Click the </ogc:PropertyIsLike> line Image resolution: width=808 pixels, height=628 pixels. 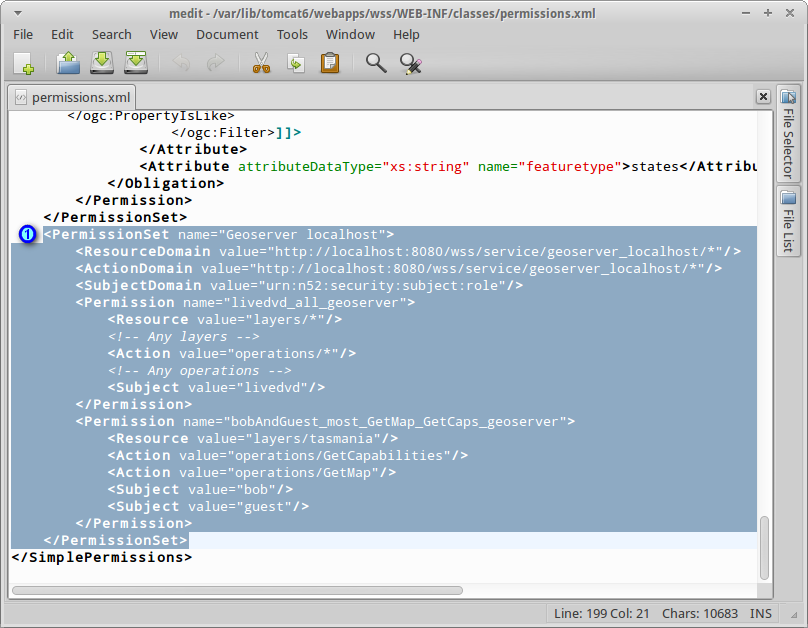click(x=151, y=116)
